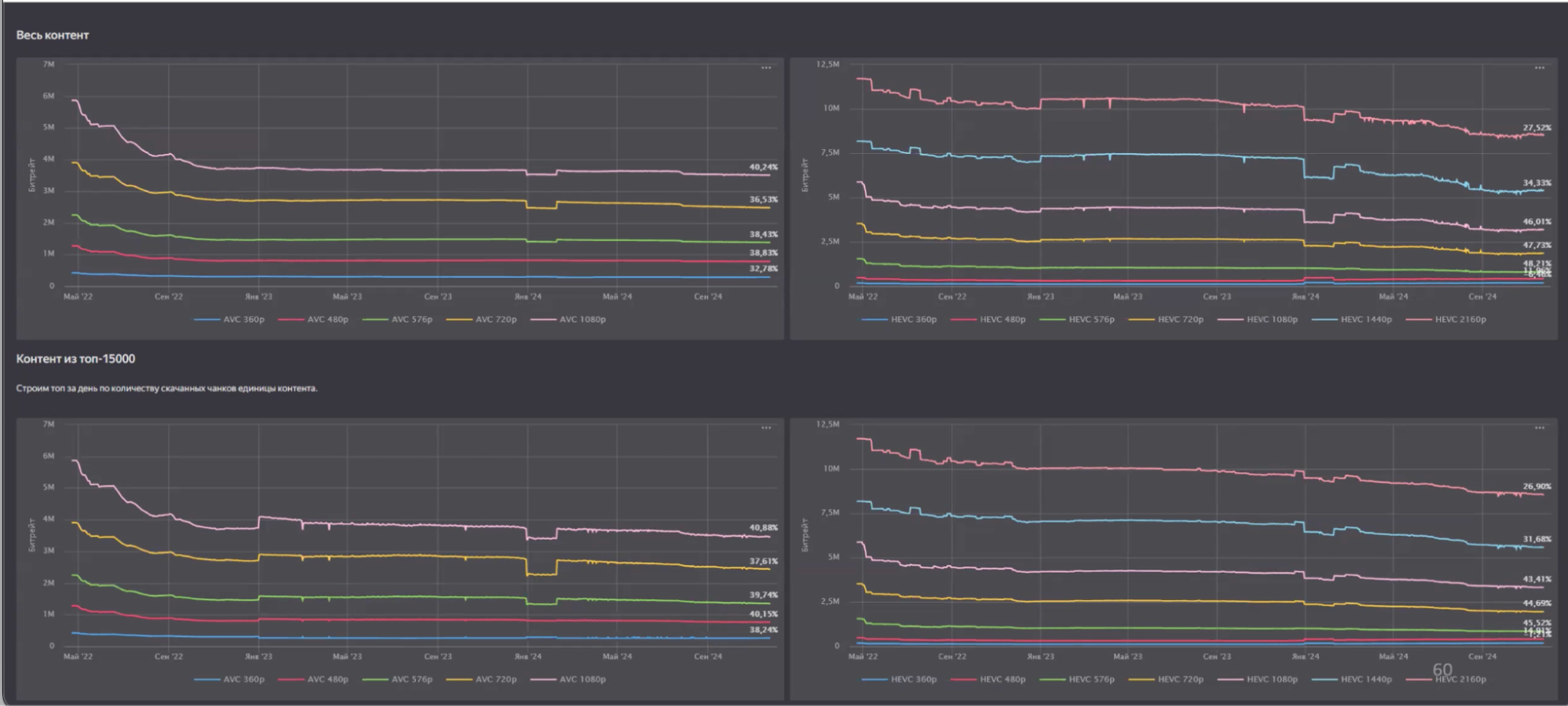Click the 12,5M axis value in Весь контент HEVC chart
Screen dimensions: 1568x706
pyautogui.click(x=828, y=64)
